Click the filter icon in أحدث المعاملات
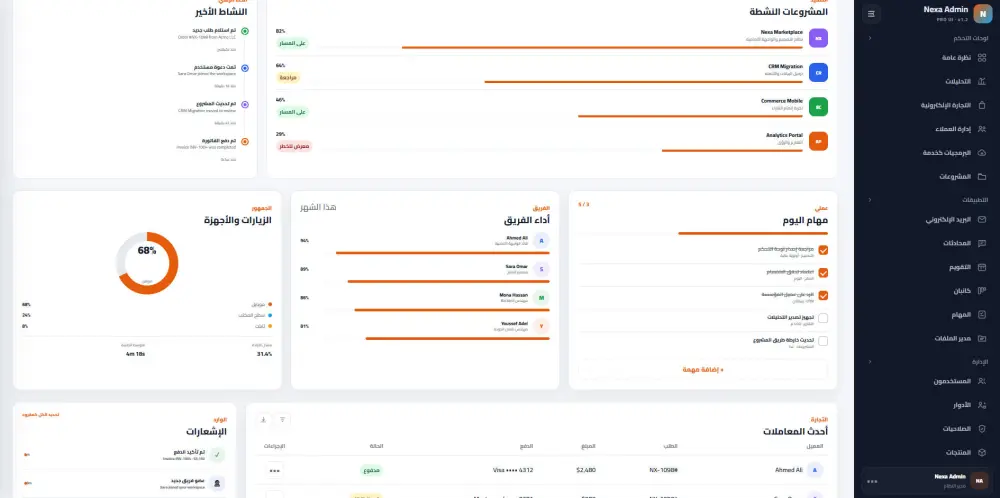Screen dimensions: 1000x498 (283, 420)
